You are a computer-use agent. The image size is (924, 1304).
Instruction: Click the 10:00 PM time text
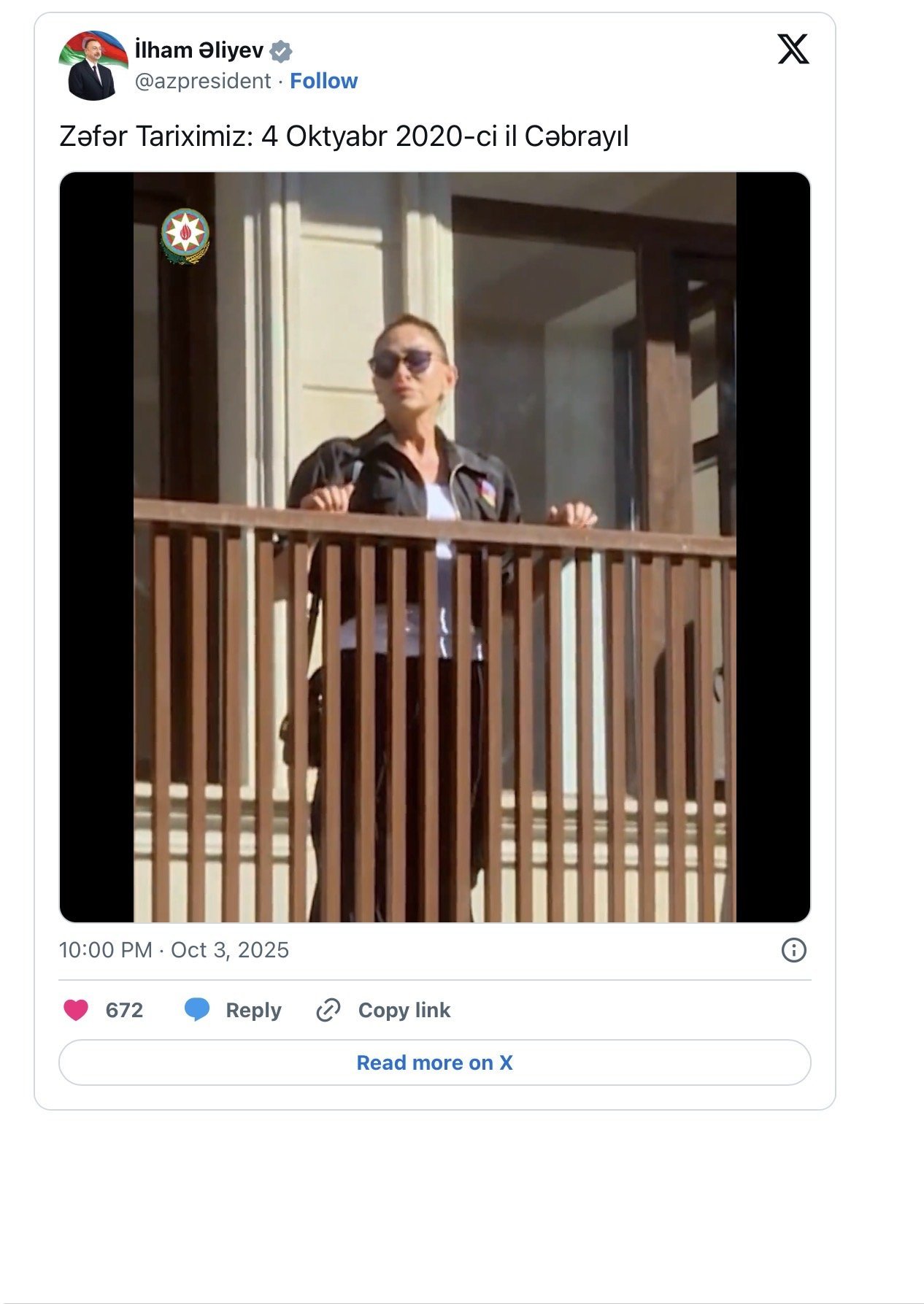click(105, 950)
